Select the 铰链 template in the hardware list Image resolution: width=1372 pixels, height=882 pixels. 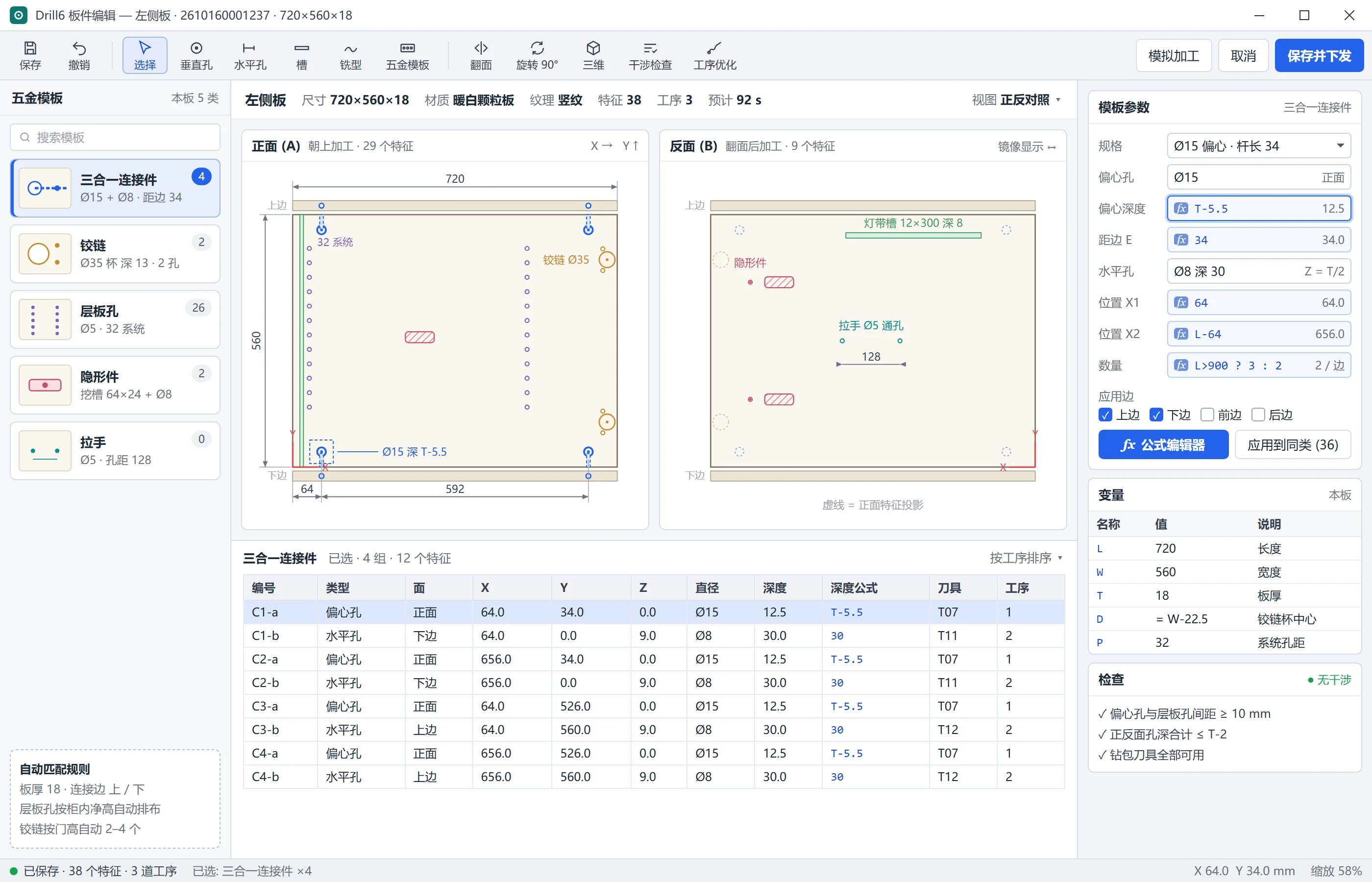point(115,254)
